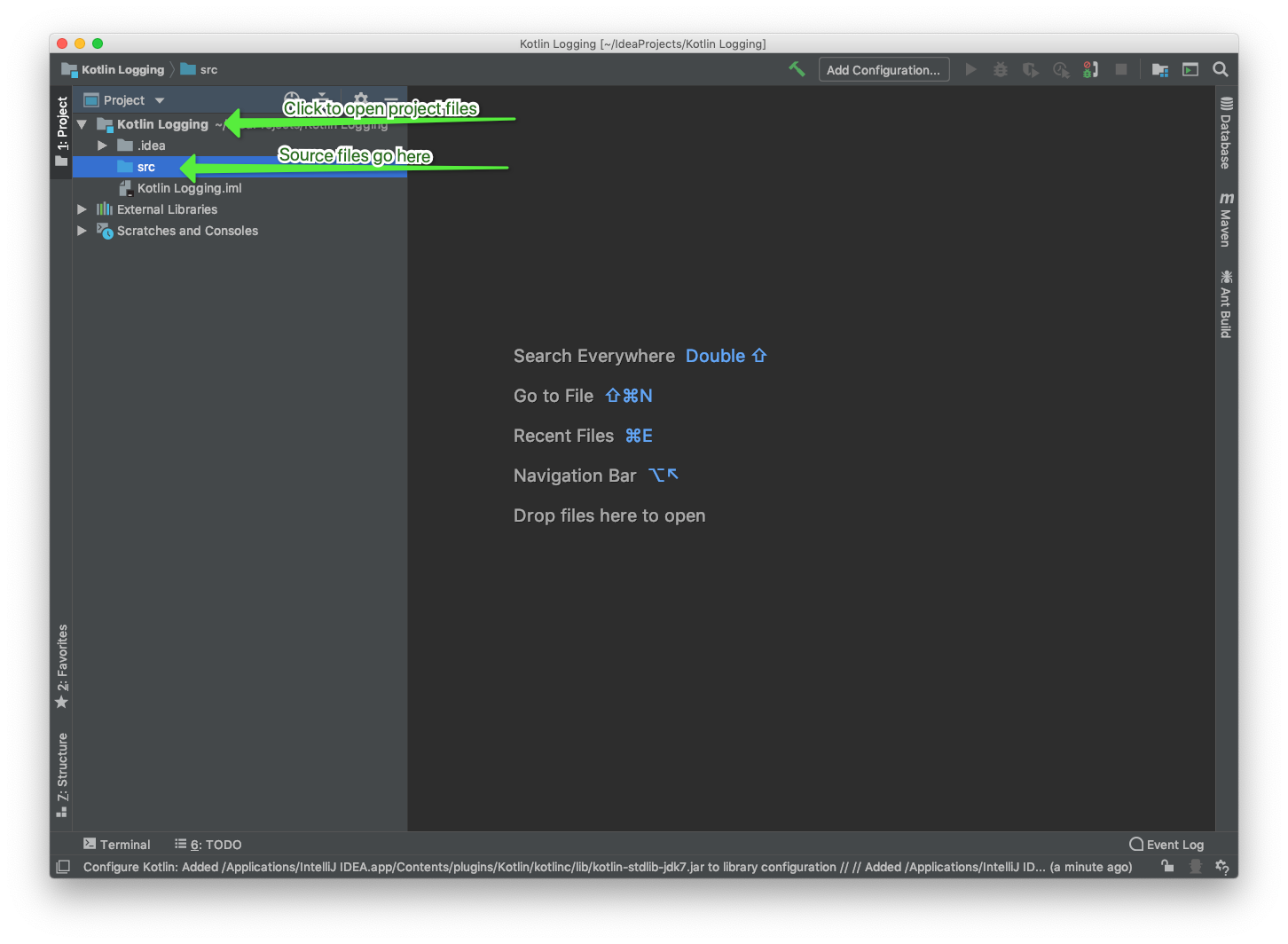Expand the External Libraries node
This screenshot has width=1288, height=944.
point(82,209)
